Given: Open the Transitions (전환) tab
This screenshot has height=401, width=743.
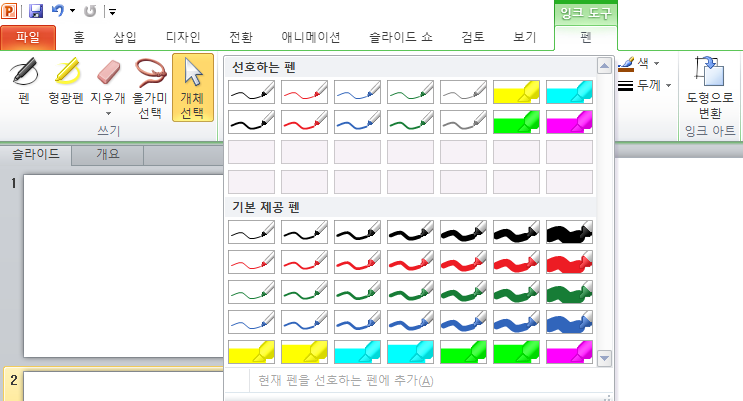Looking at the screenshot, I should [x=241, y=37].
